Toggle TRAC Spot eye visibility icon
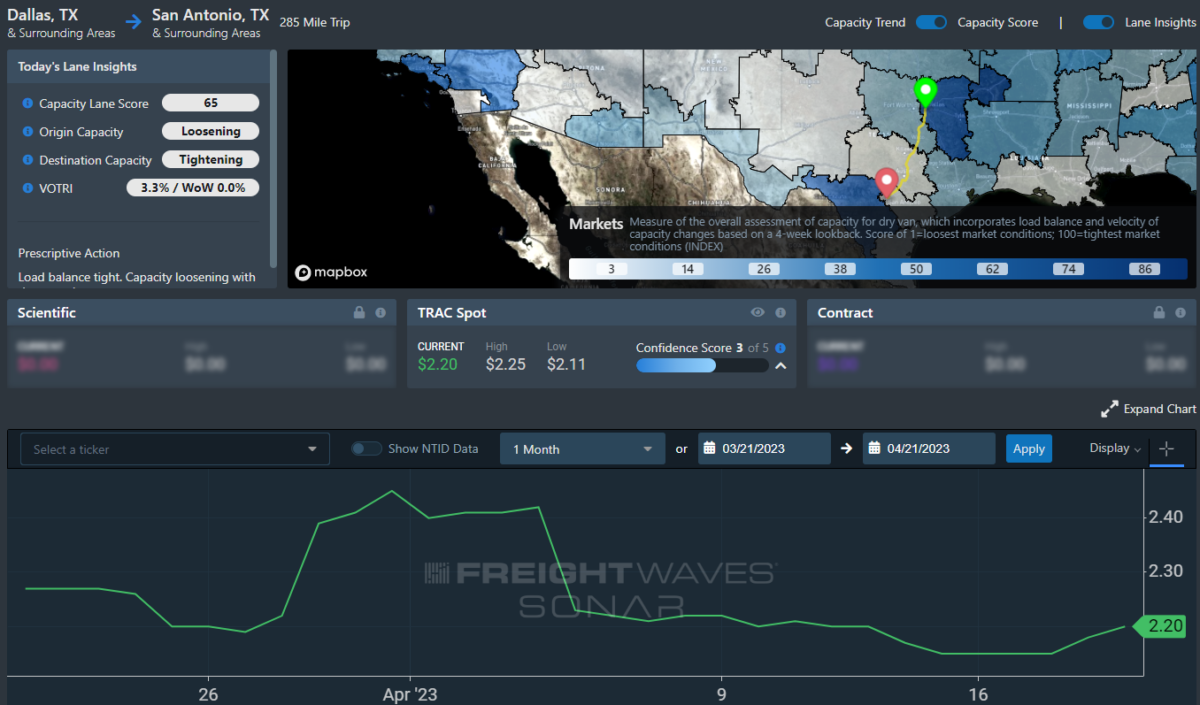 click(x=759, y=313)
